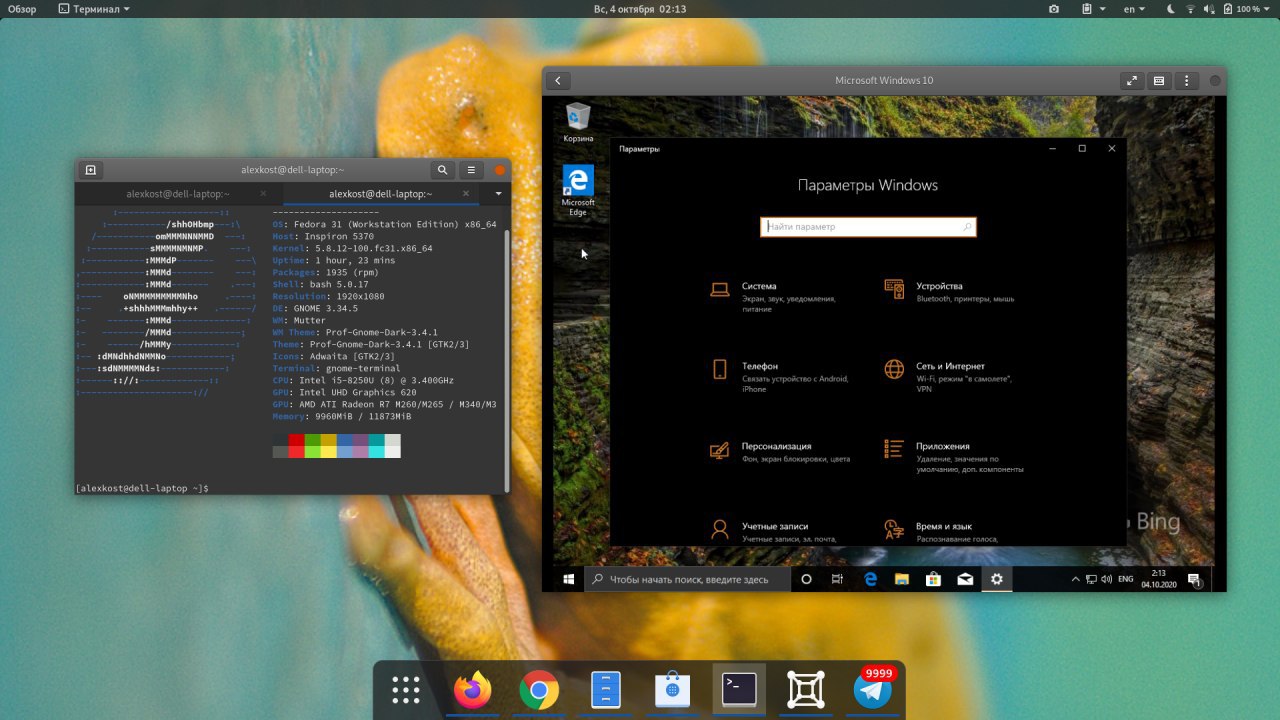Open the clipboard indicator in the top bar
The height and width of the screenshot is (720, 1280).
[1091, 9]
